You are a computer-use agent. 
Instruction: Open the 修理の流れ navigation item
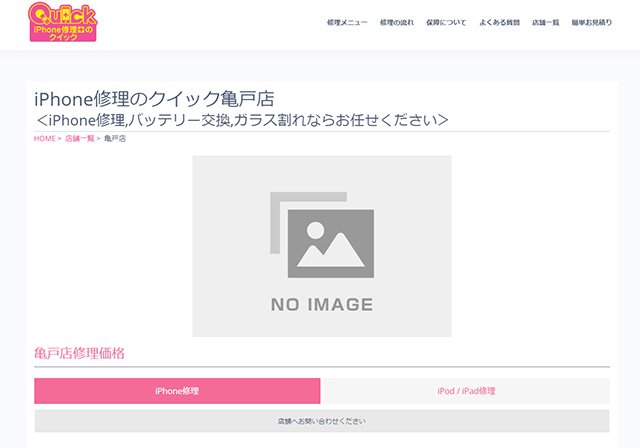tap(397, 23)
